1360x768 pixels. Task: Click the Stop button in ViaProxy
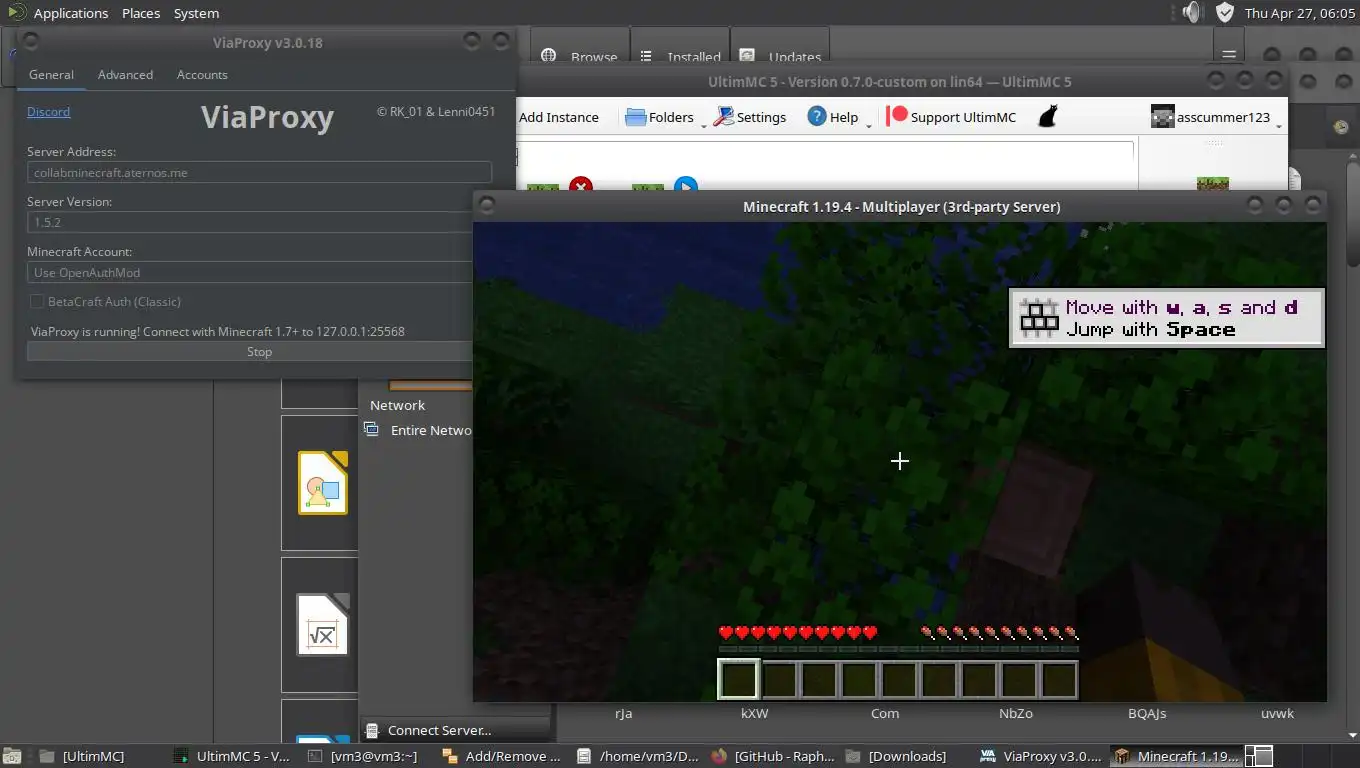tap(250, 352)
